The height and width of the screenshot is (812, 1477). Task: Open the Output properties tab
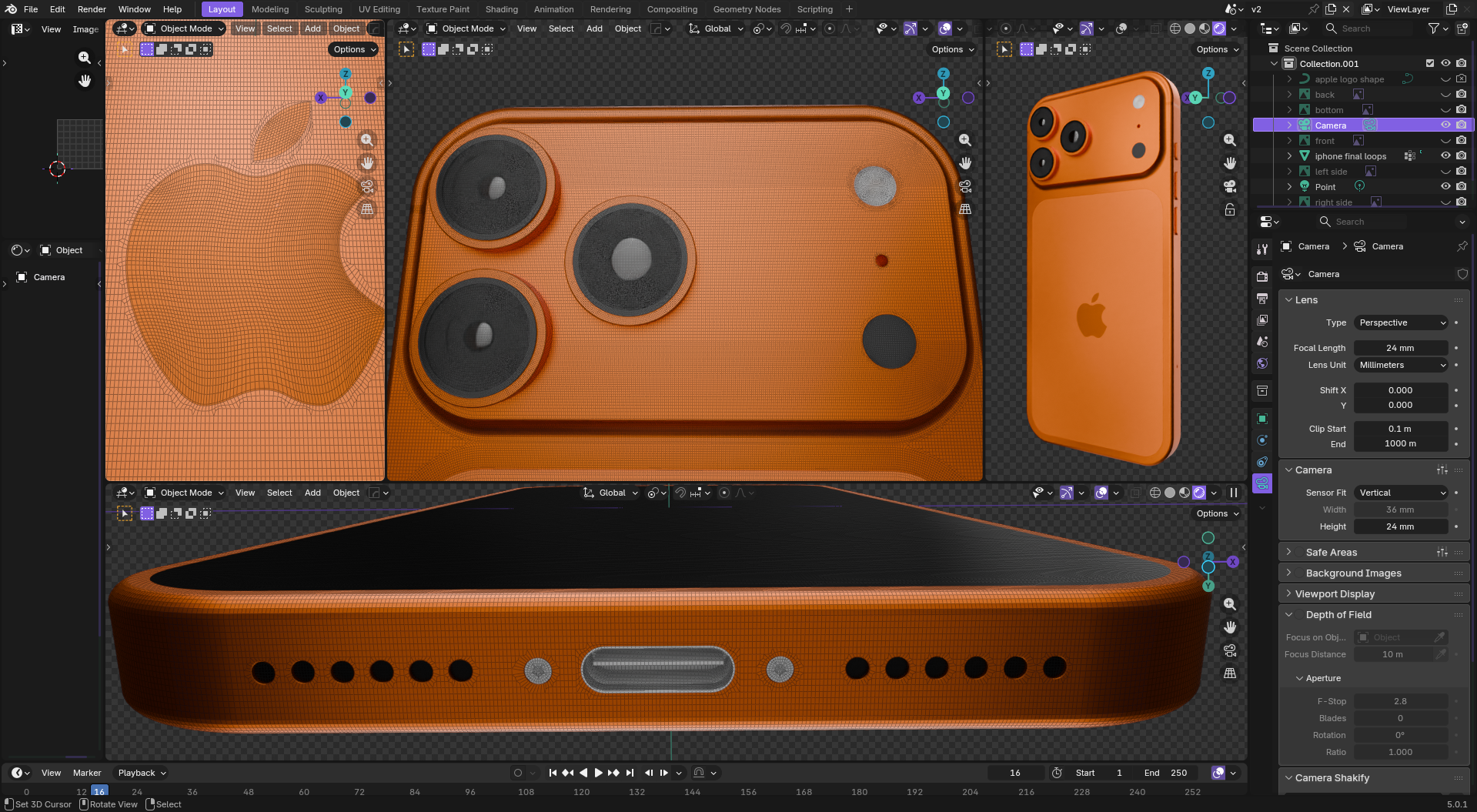pyautogui.click(x=1262, y=299)
